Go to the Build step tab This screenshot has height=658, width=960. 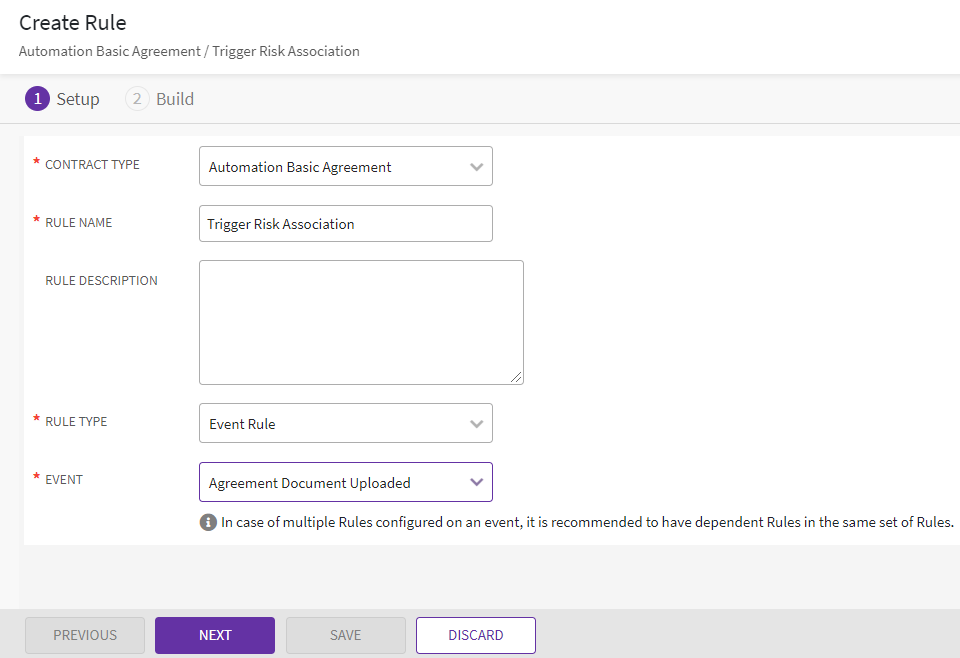(175, 99)
